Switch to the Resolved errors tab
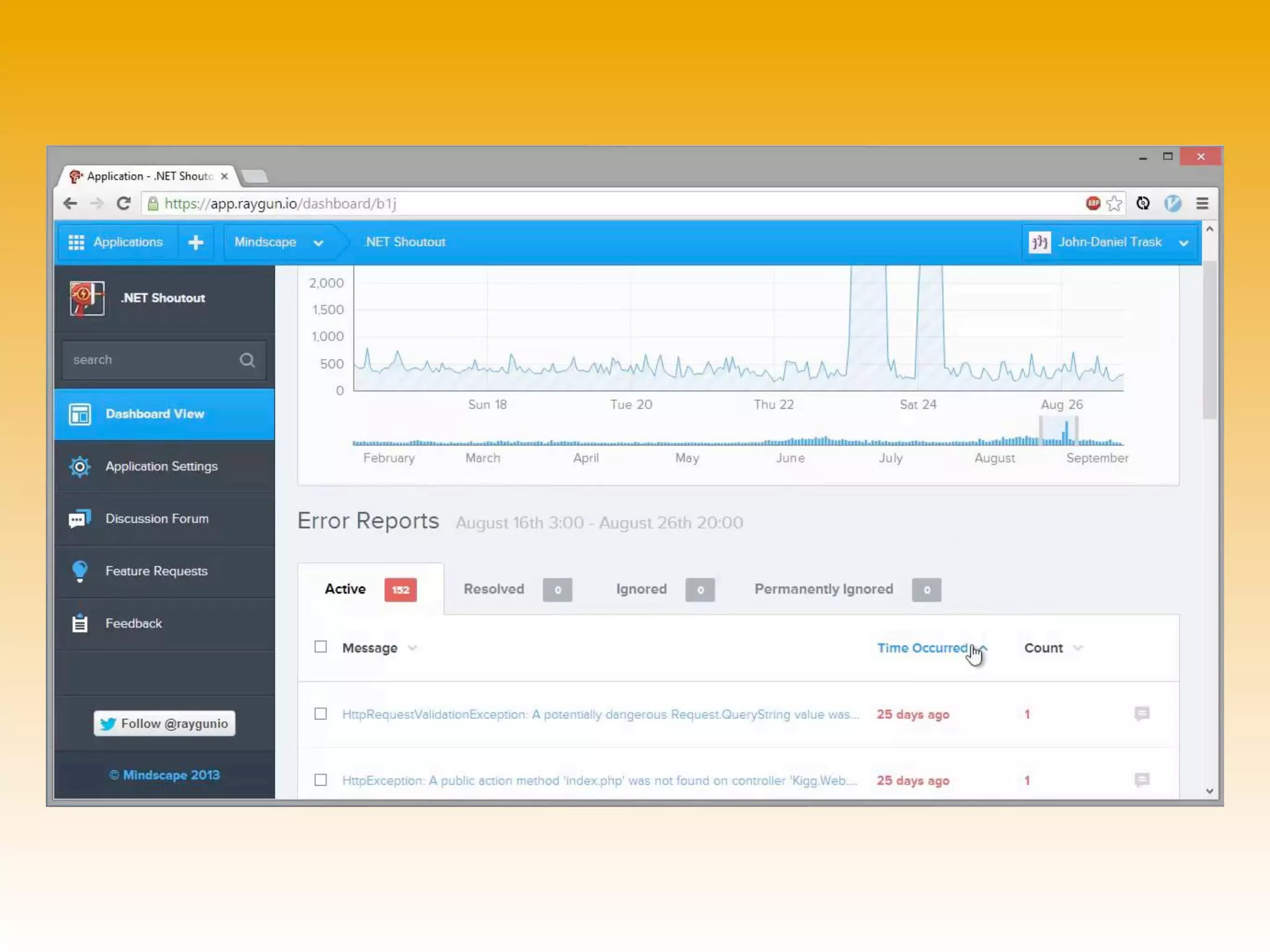The height and width of the screenshot is (952, 1270). (494, 589)
